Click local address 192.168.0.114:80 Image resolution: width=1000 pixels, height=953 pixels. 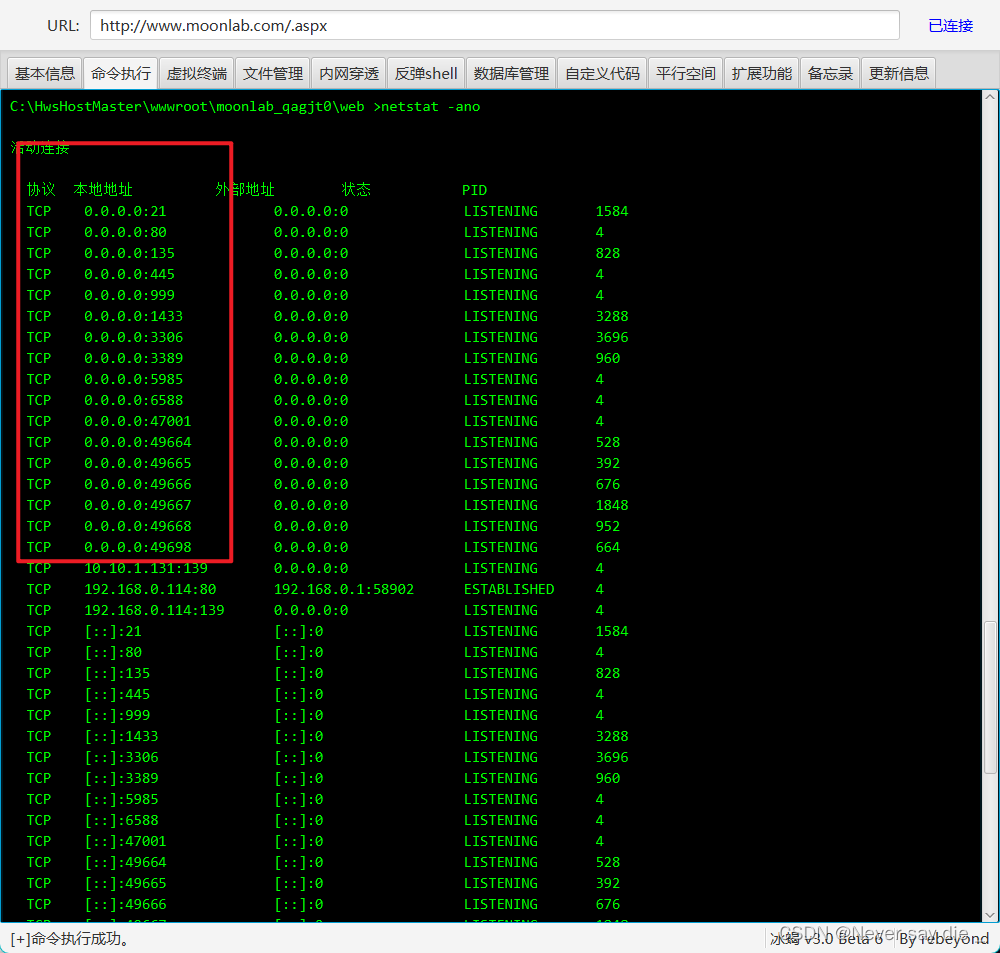click(x=150, y=589)
